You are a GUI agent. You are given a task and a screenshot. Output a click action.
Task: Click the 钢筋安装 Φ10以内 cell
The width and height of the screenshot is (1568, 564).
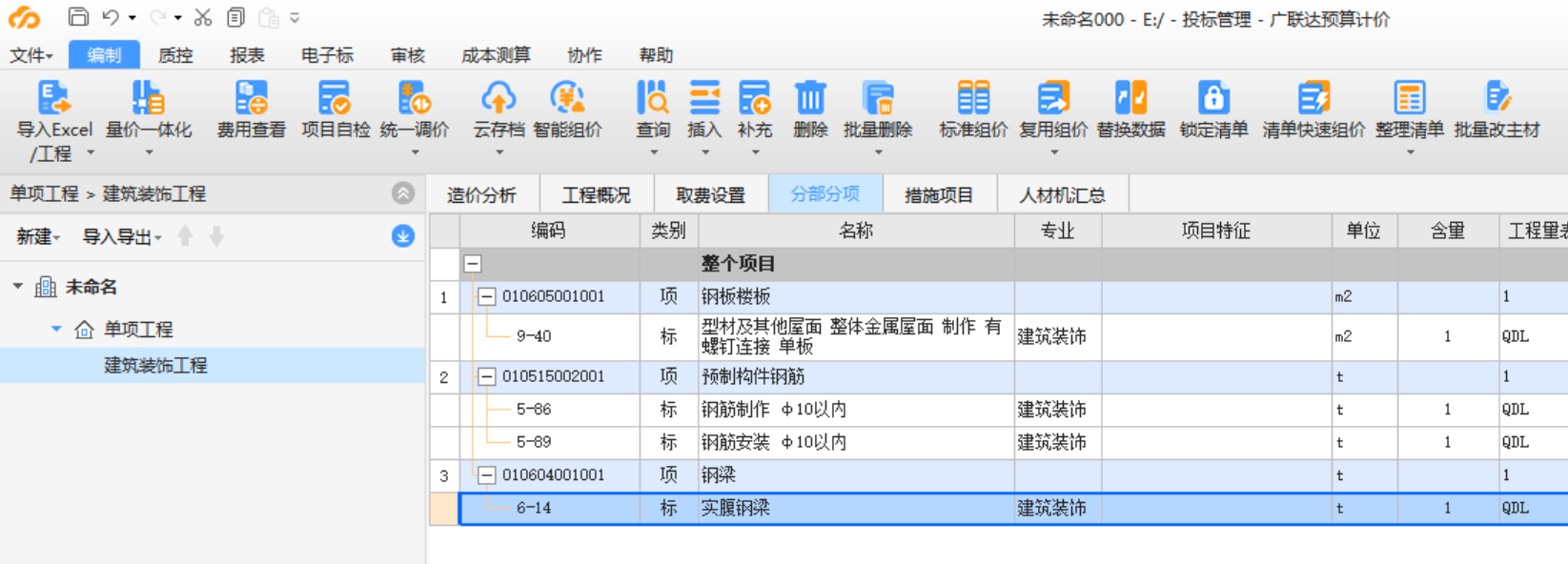(x=856, y=442)
